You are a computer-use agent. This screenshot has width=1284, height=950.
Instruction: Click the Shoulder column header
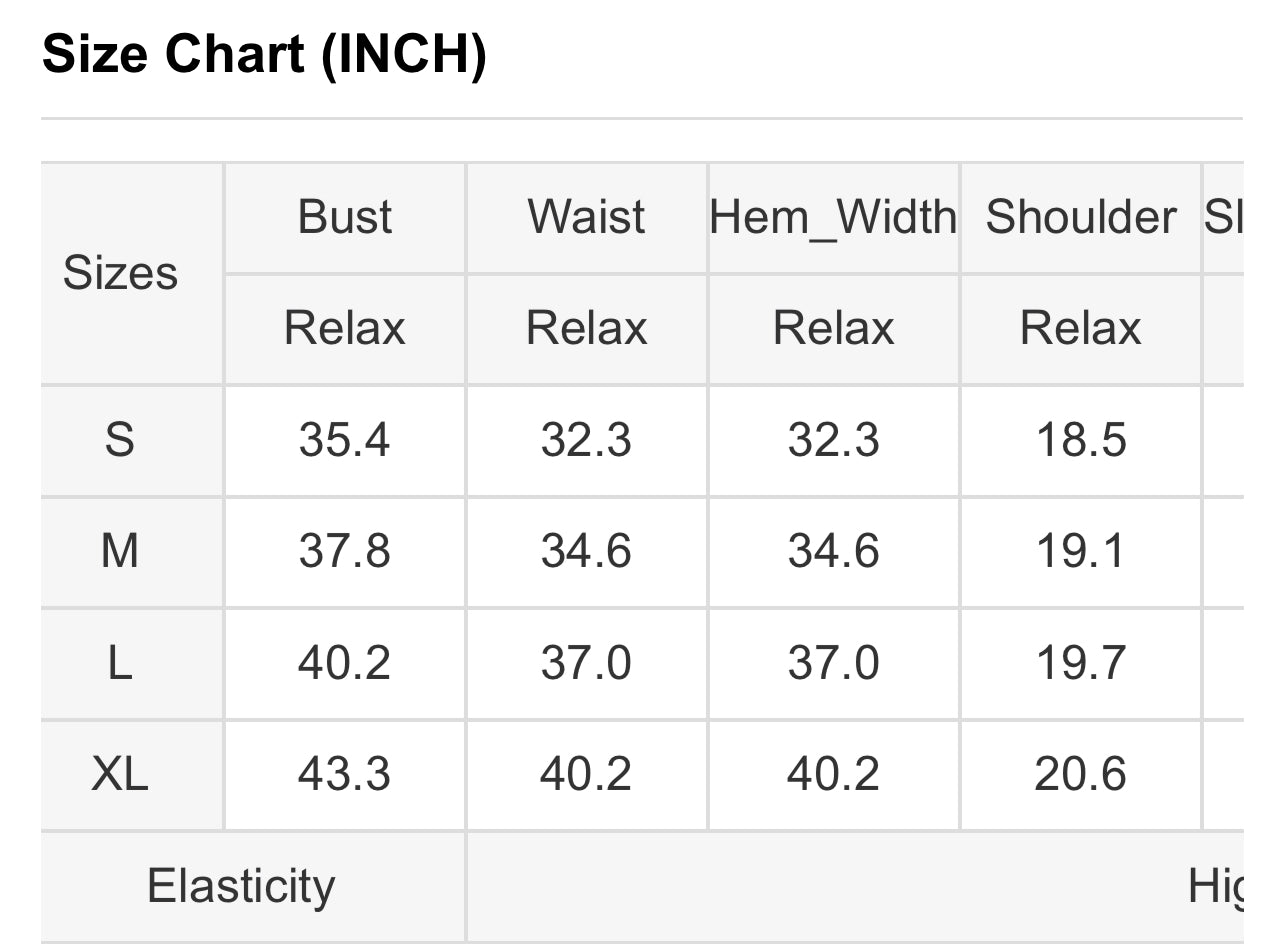[1081, 217]
